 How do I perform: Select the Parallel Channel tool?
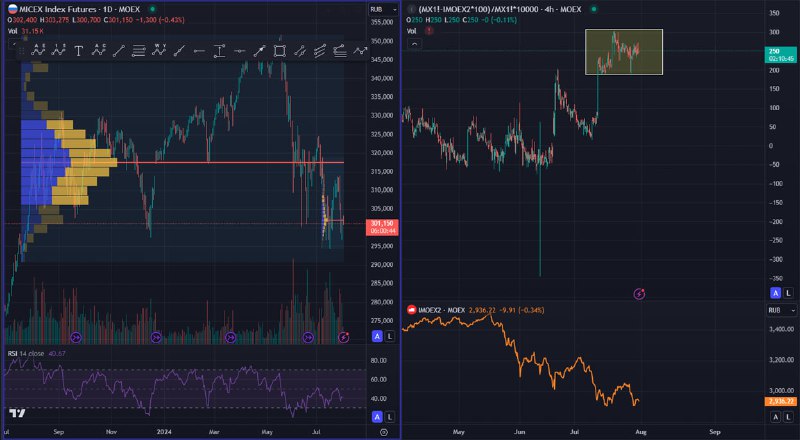tap(300, 51)
